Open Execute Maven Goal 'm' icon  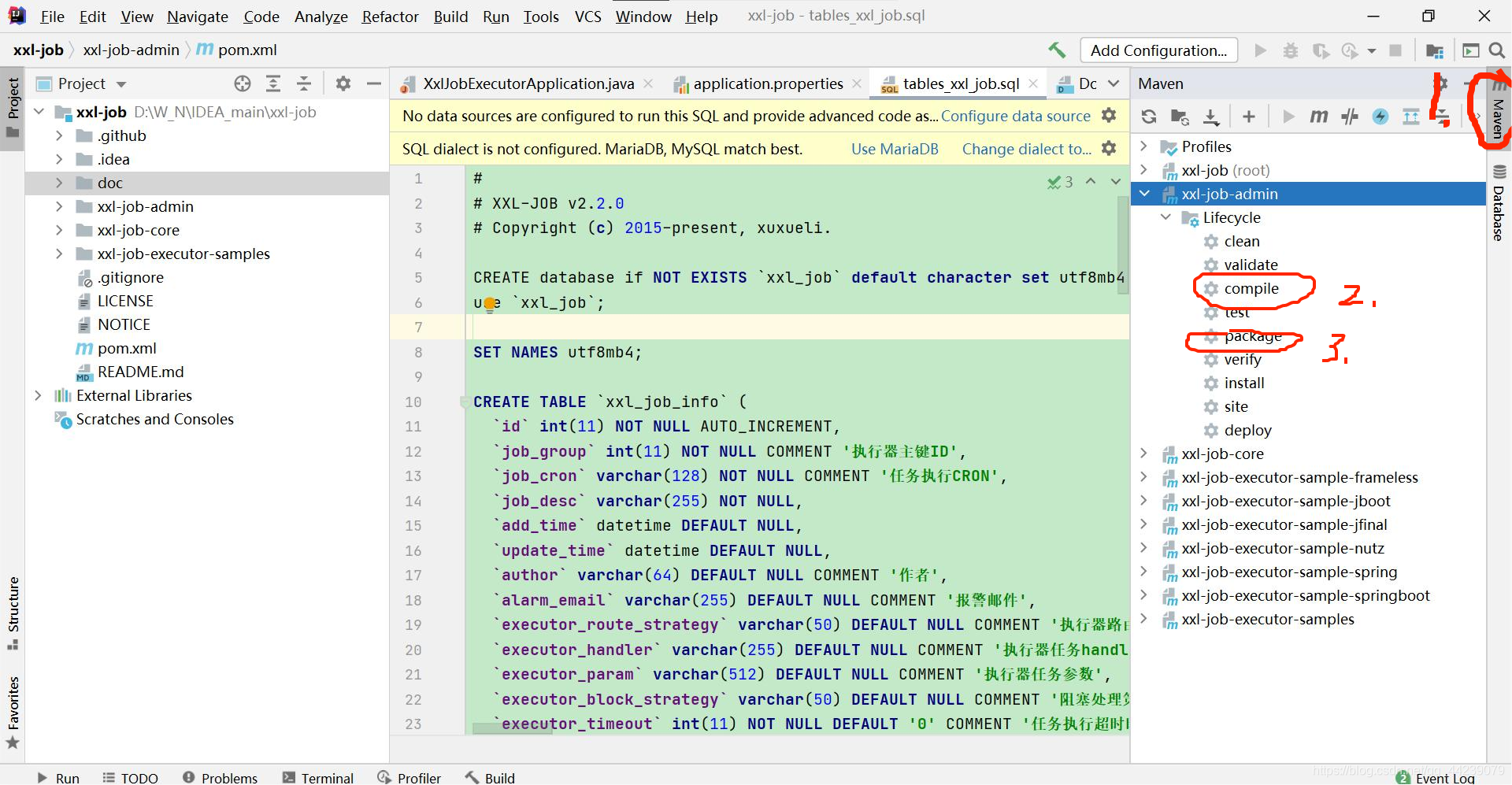pyautogui.click(x=1318, y=117)
